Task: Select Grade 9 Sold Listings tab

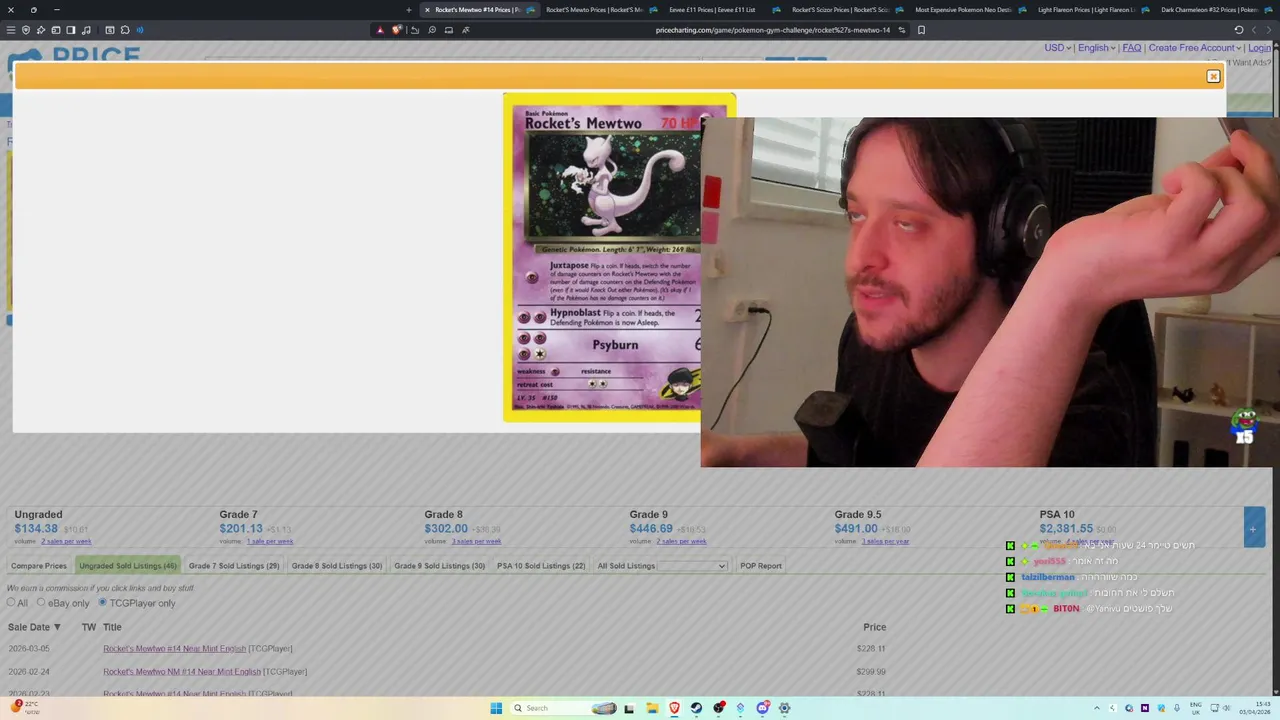Action: coord(439,566)
